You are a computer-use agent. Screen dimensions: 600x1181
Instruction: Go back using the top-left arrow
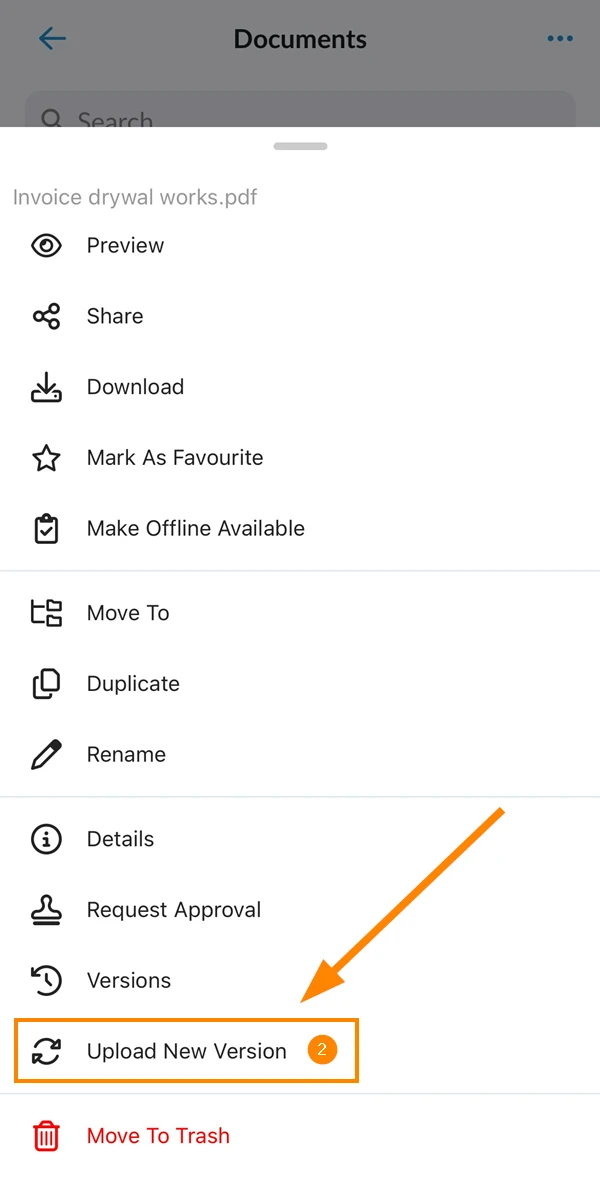pos(52,38)
